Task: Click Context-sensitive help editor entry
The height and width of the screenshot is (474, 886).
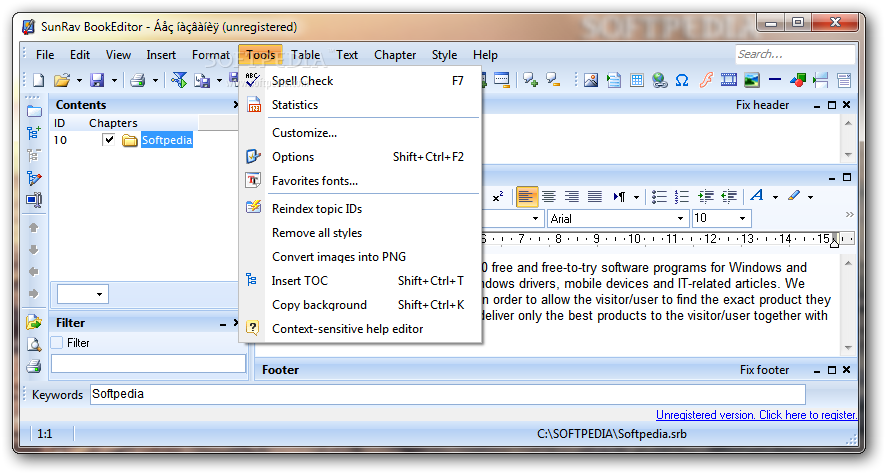Action: [361, 329]
